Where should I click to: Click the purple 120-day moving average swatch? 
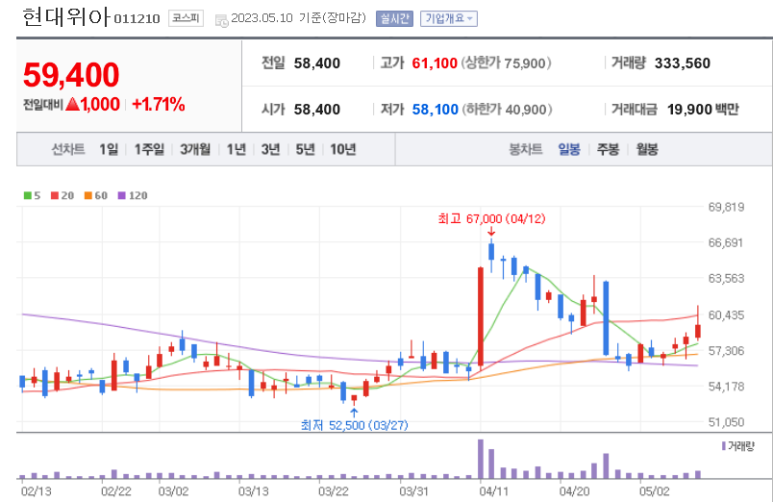pos(122,196)
